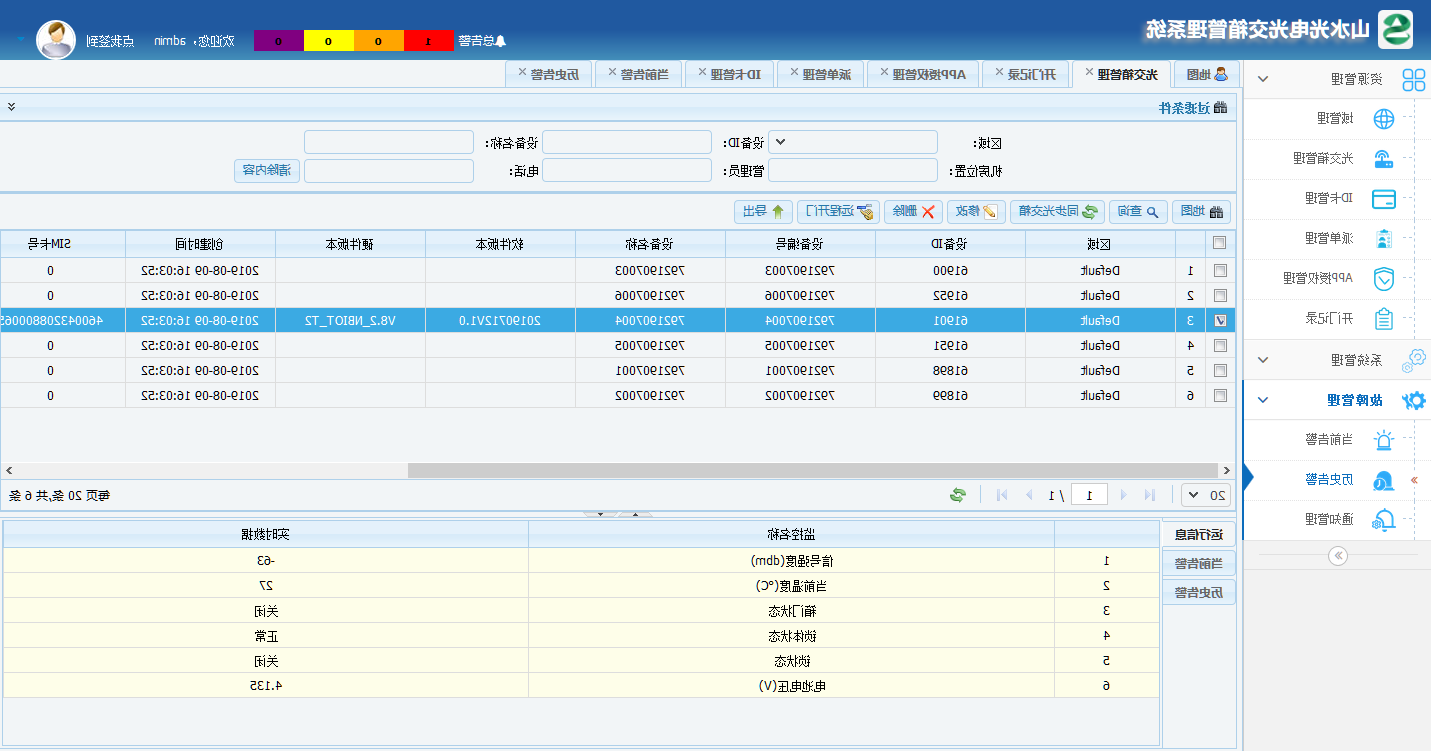Click the 查询 search toolbar button
This screenshot has width=1431, height=751.
tap(1137, 211)
